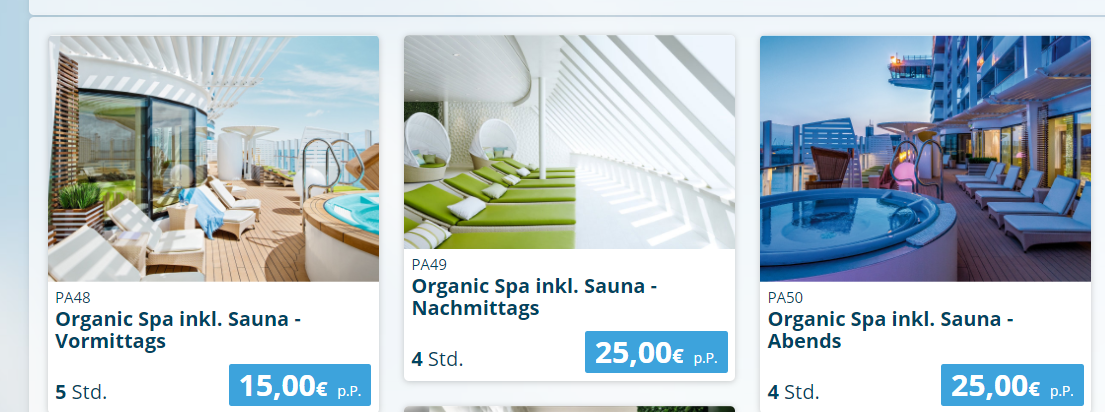Image resolution: width=1105 pixels, height=412 pixels.
Task: Click the 4 Std. duration under Abends
Action: 794,392
